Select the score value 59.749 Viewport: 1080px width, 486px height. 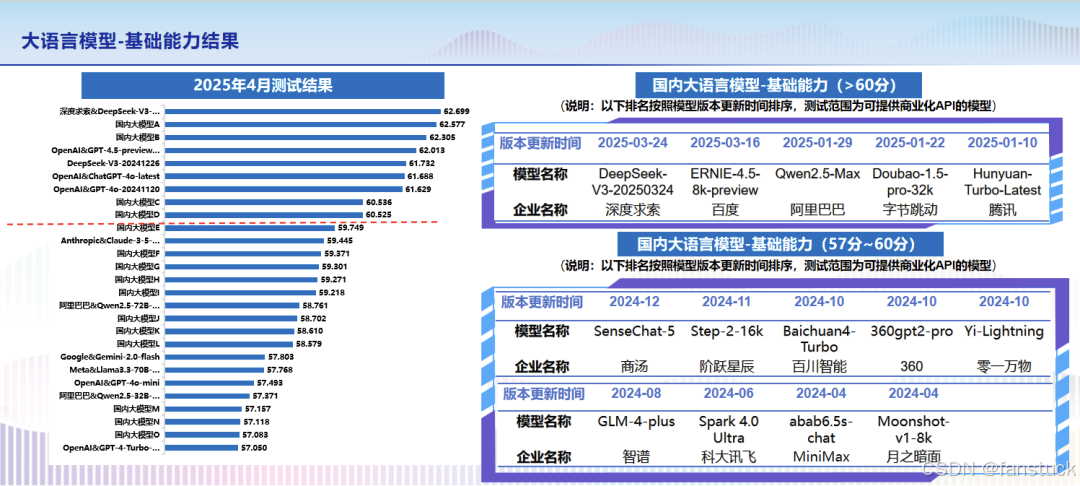(351, 227)
